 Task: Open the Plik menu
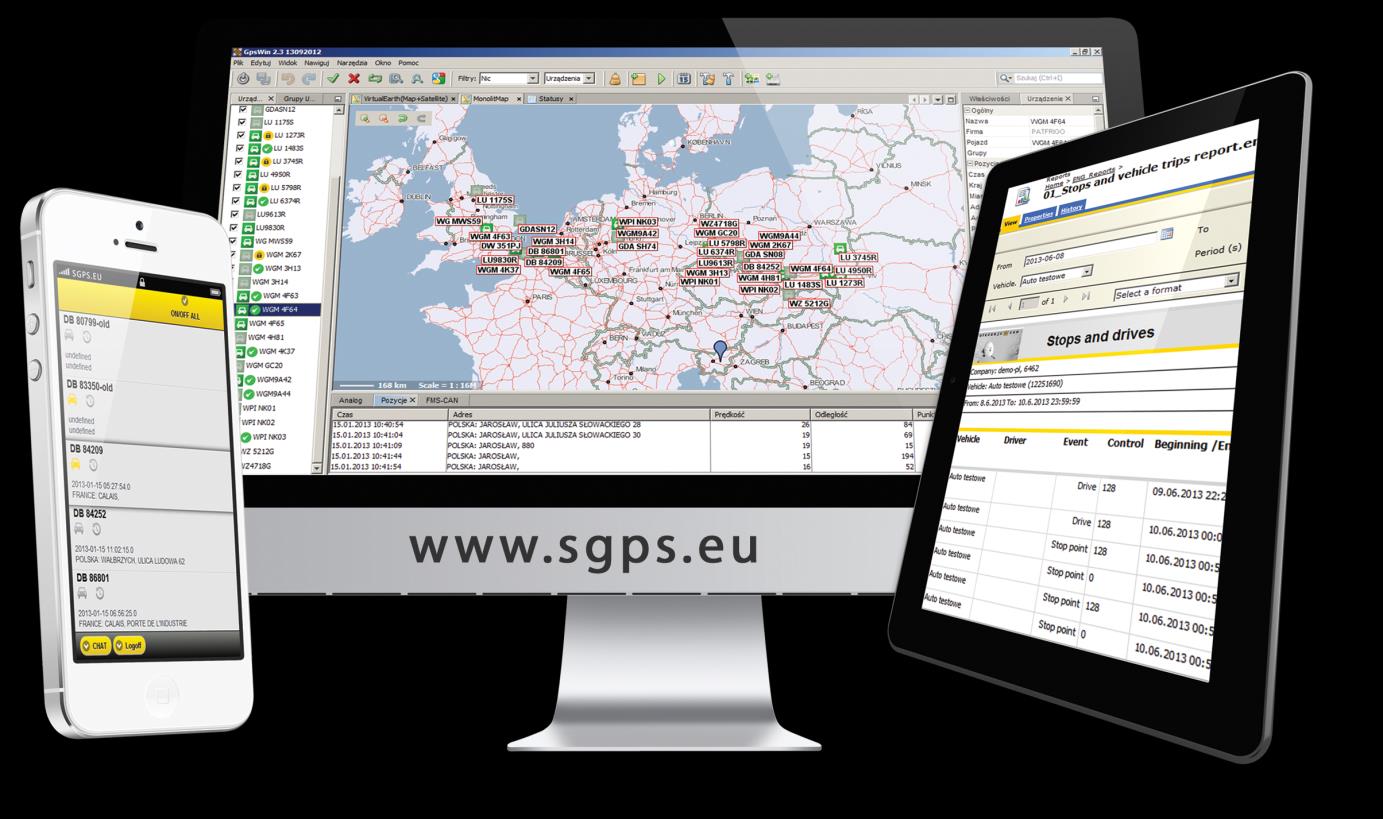tap(238, 62)
